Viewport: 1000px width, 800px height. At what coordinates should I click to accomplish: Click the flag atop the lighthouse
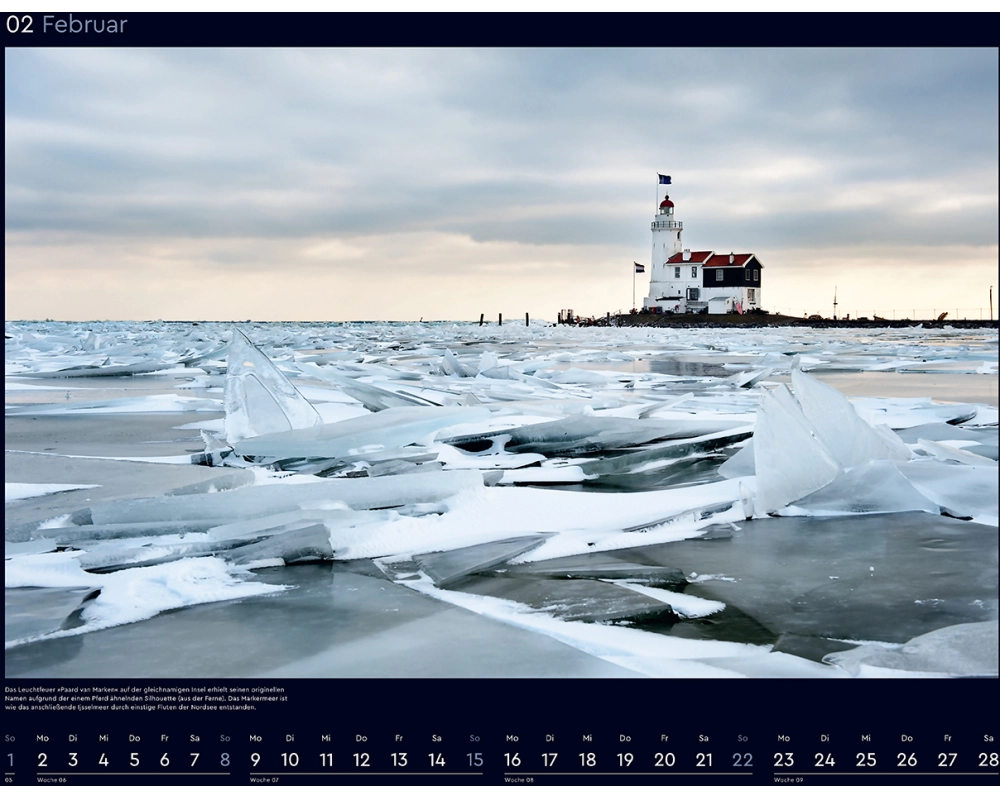(664, 179)
